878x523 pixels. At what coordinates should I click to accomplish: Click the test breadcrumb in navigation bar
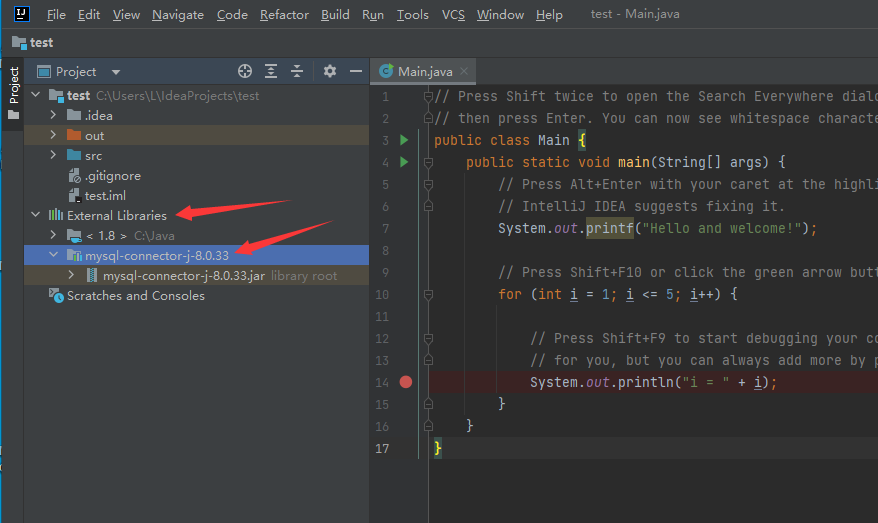point(32,43)
